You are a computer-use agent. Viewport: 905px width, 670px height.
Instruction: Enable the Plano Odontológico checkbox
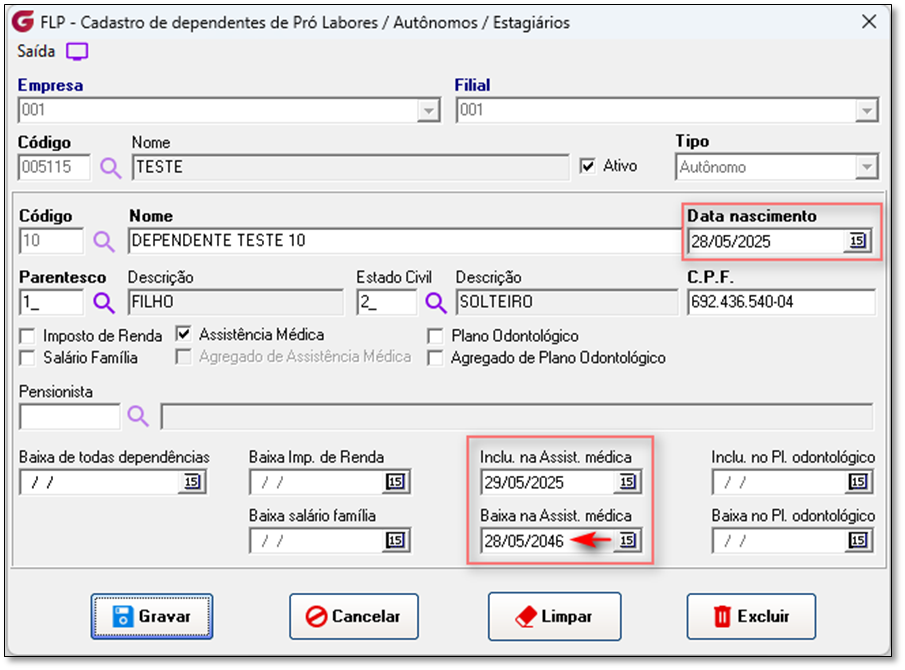(435, 336)
